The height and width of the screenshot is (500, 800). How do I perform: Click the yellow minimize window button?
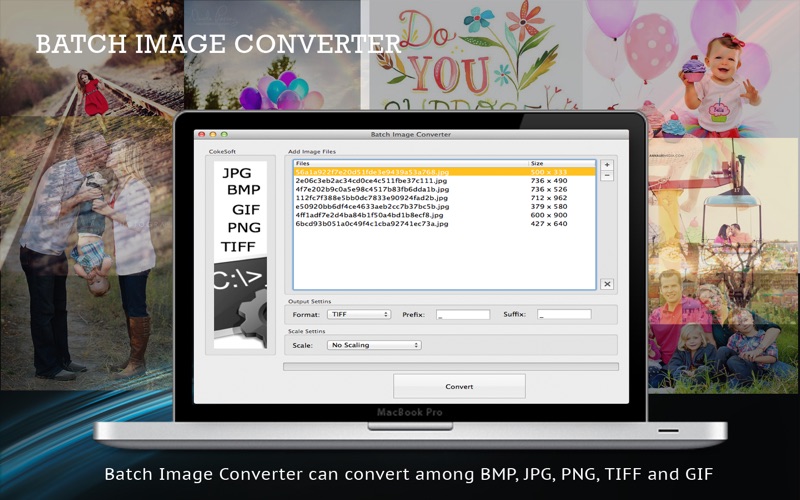[x=212, y=134]
